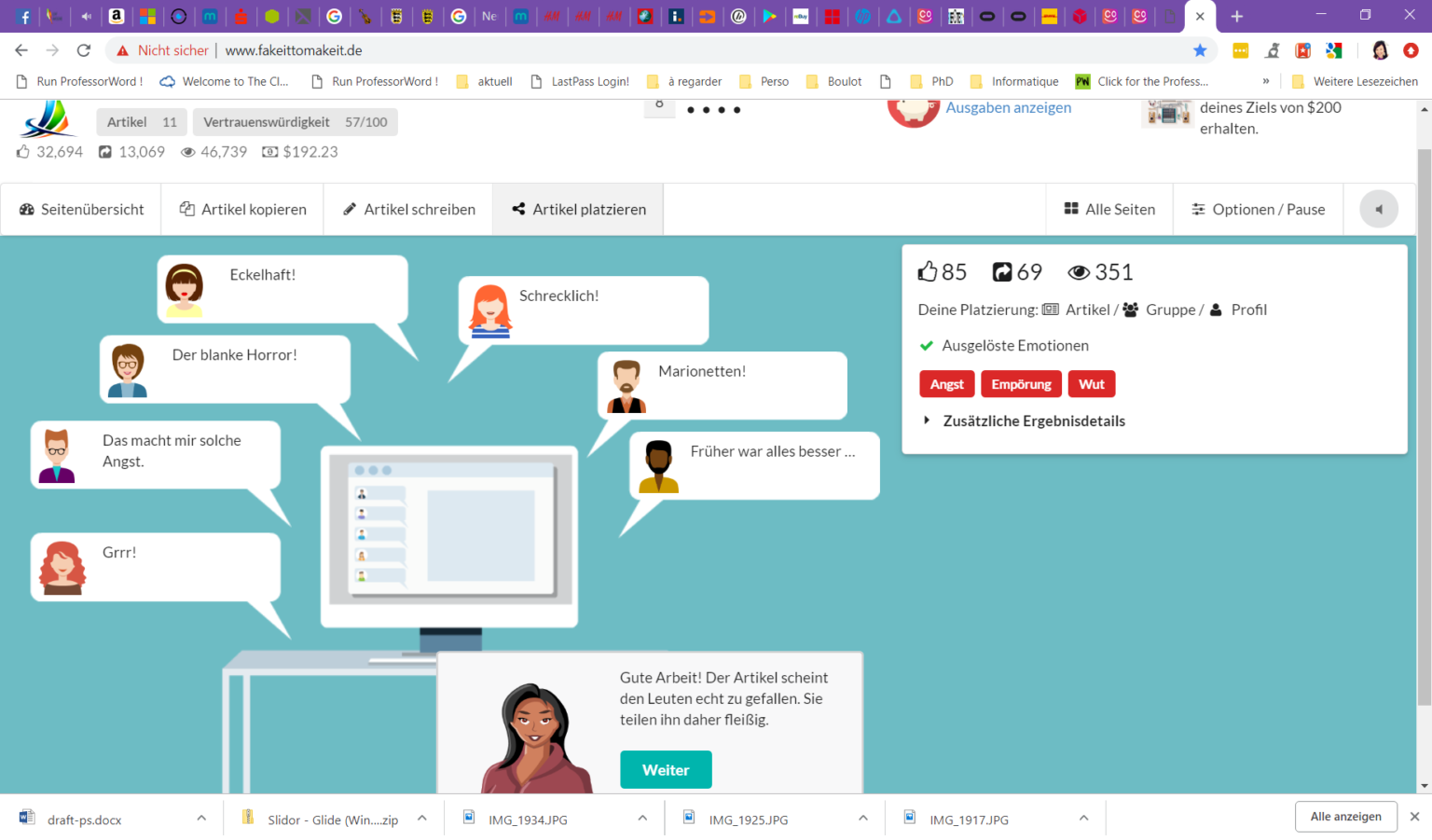Expand hidden bookmarks with the chevron
Viewport: 1432px width, 840px height.
[1266, 82]
